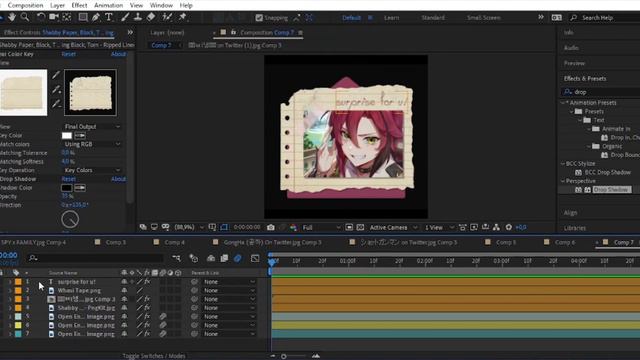Reset the Drop Shadow effect
Screen dimensions: 640x360
pos(69,179)
